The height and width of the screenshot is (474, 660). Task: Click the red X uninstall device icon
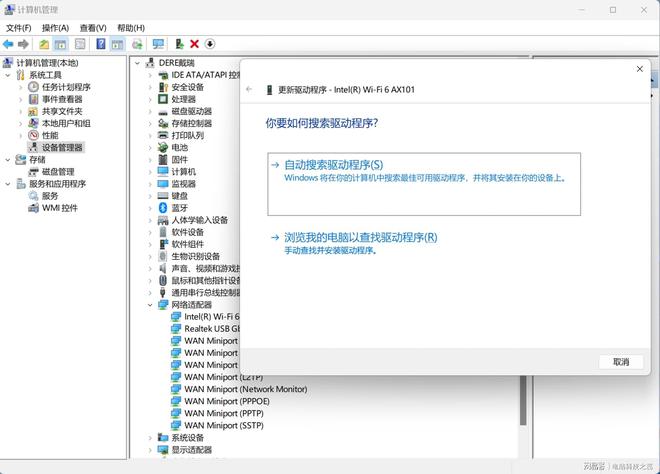(194, 44)
